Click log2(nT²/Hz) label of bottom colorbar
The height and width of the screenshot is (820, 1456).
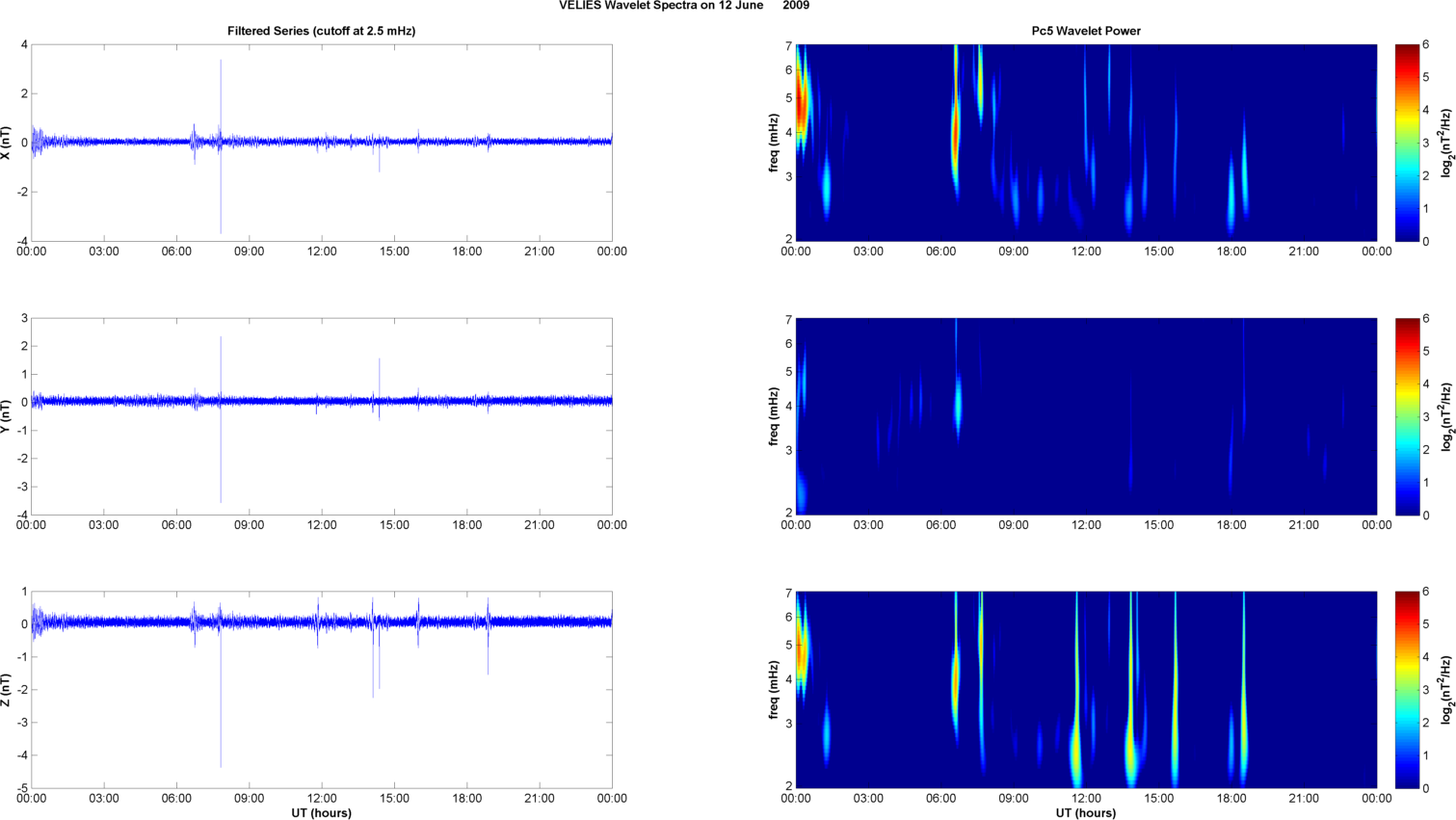coord(1446,690)
